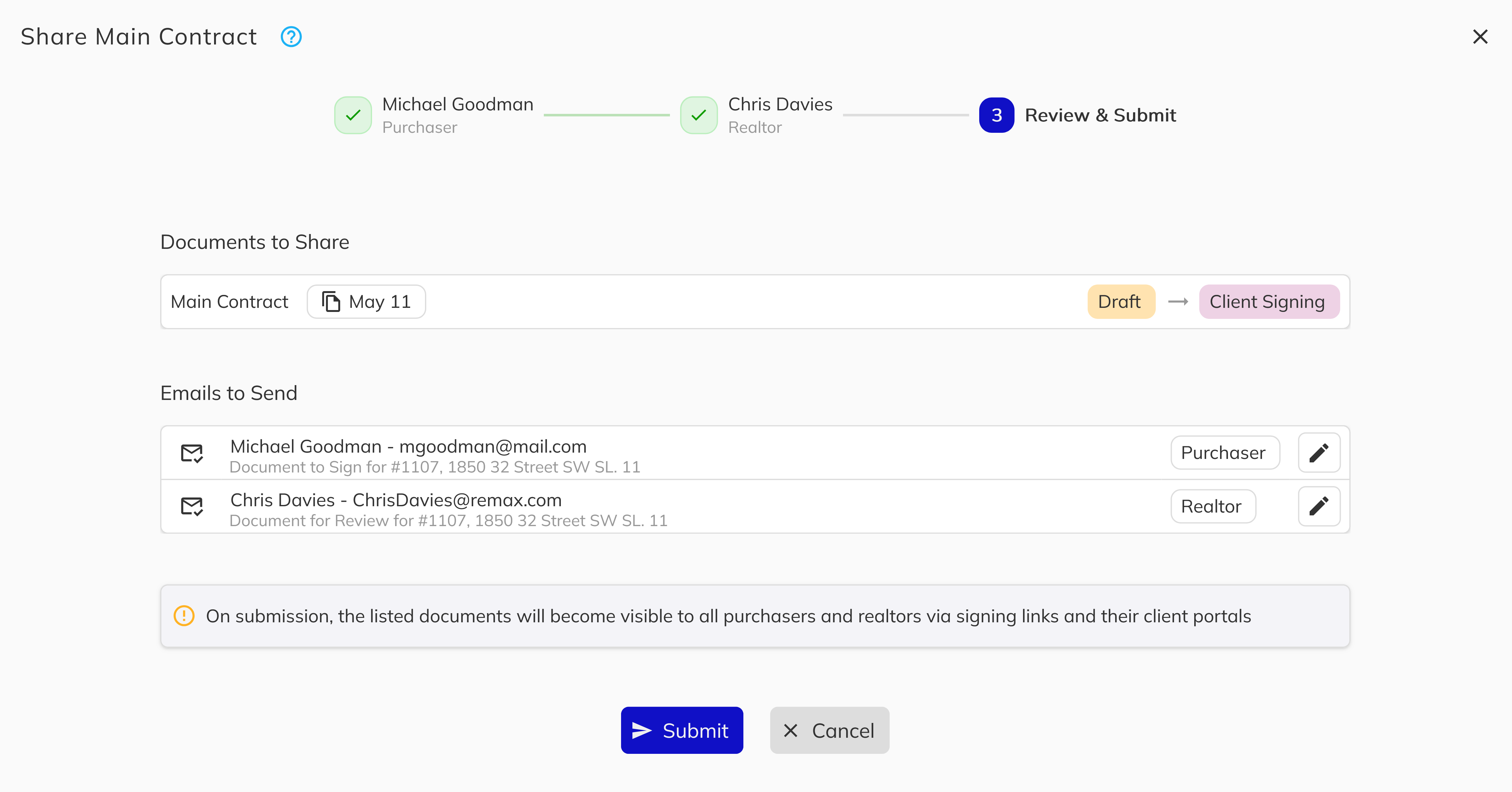
Task: Select Chris Davies - ChrisDavies@remax.com row text
Action: tap(396, 500)
